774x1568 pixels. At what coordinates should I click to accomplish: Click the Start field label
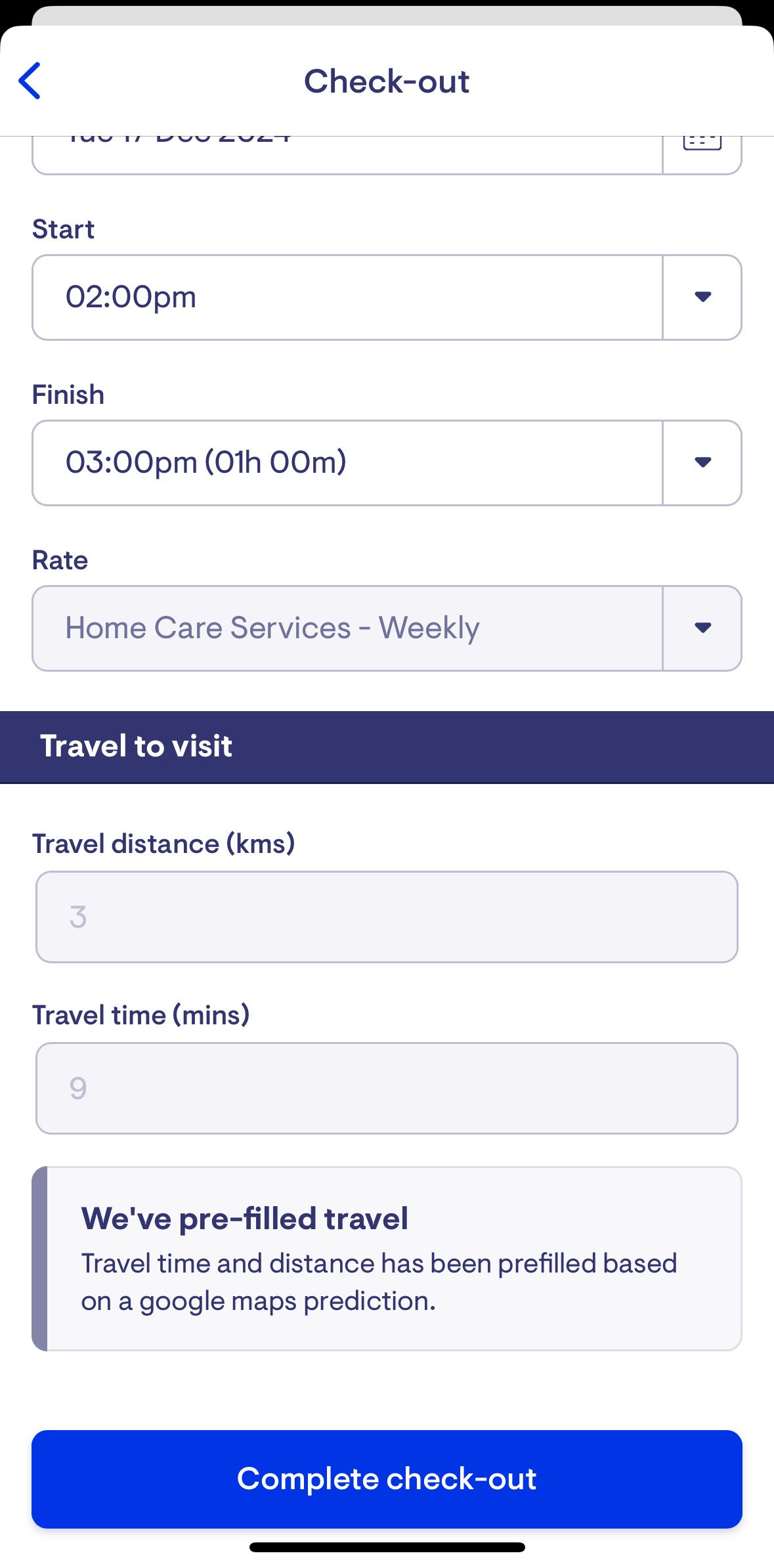point(64,229)
